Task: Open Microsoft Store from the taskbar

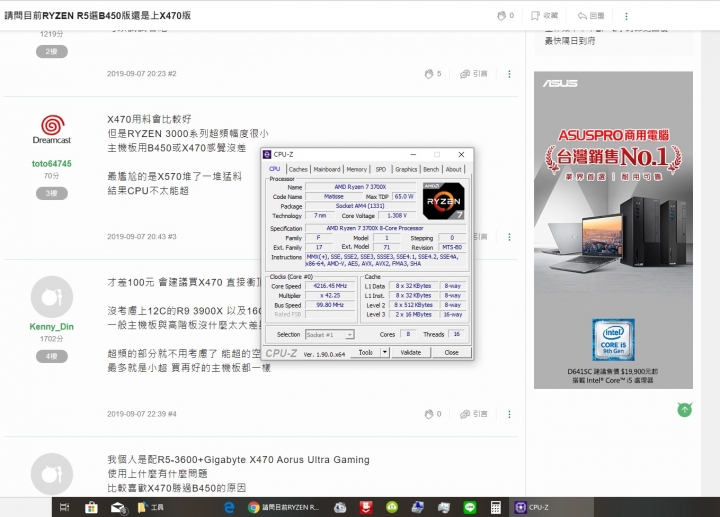Action: click(91, 507)
